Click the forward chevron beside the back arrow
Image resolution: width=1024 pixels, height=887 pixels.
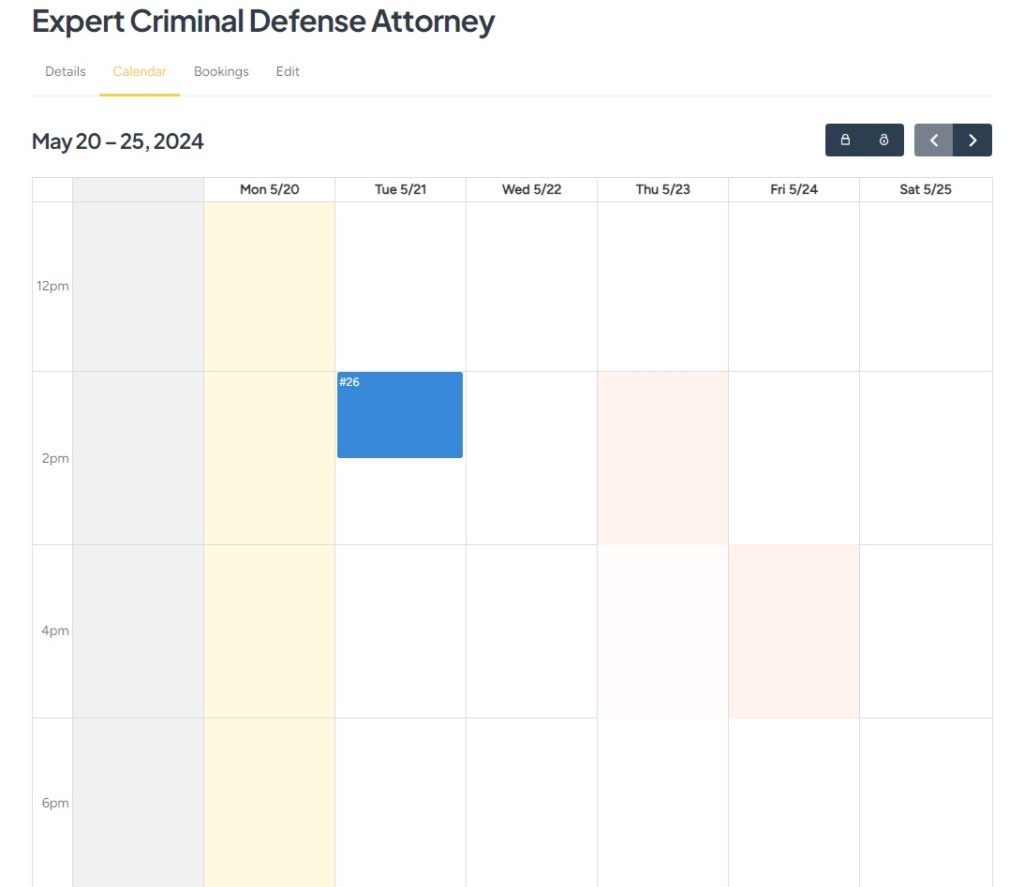972,140
